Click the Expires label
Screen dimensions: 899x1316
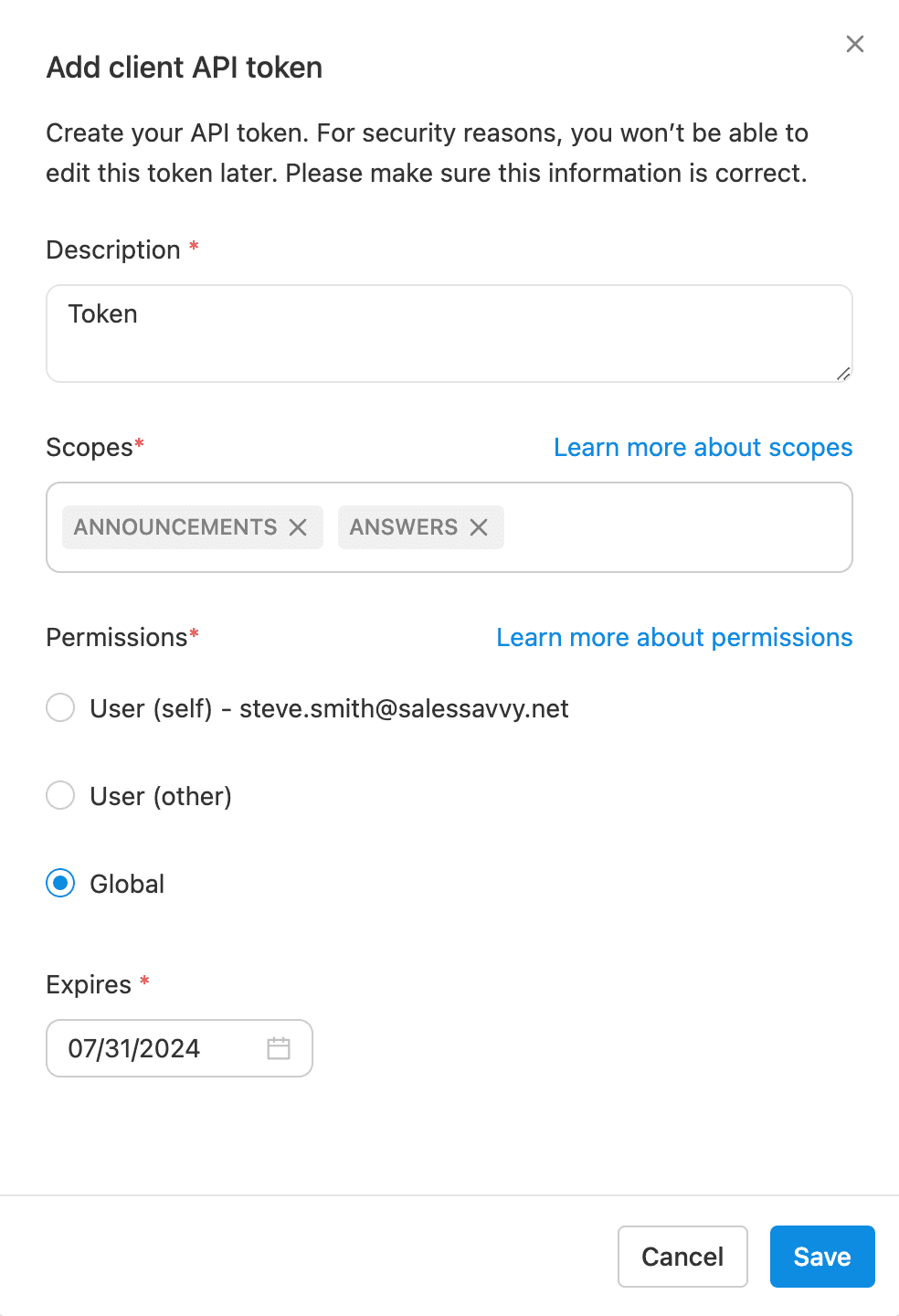coord(90,984)
